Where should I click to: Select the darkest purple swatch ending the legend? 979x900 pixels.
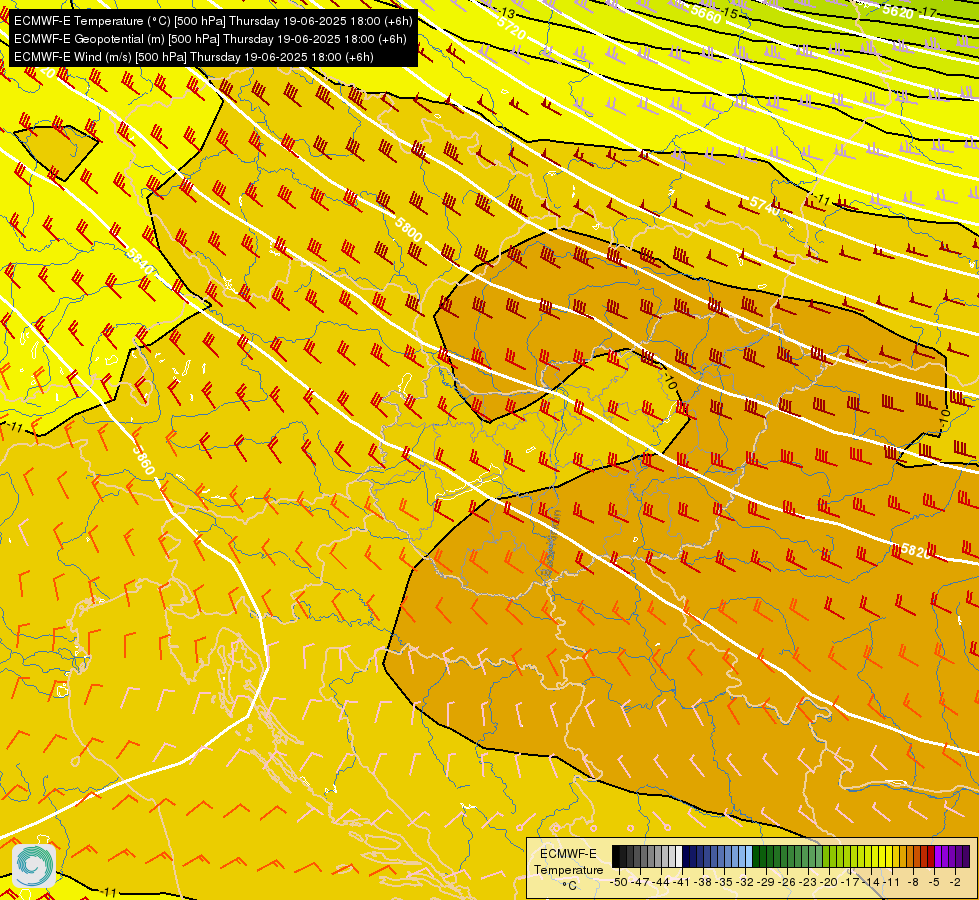967,856
